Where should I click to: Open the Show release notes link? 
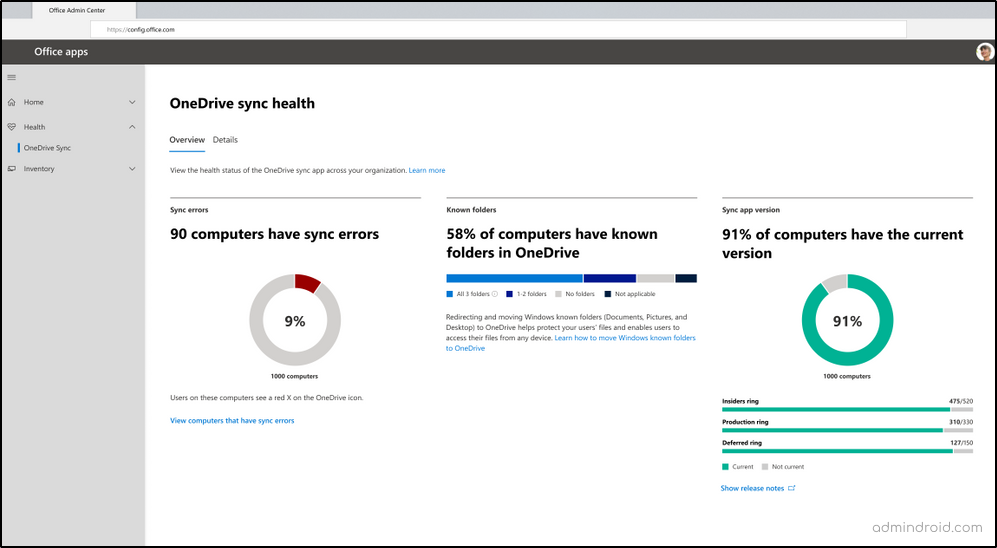[x=752, y=488]
